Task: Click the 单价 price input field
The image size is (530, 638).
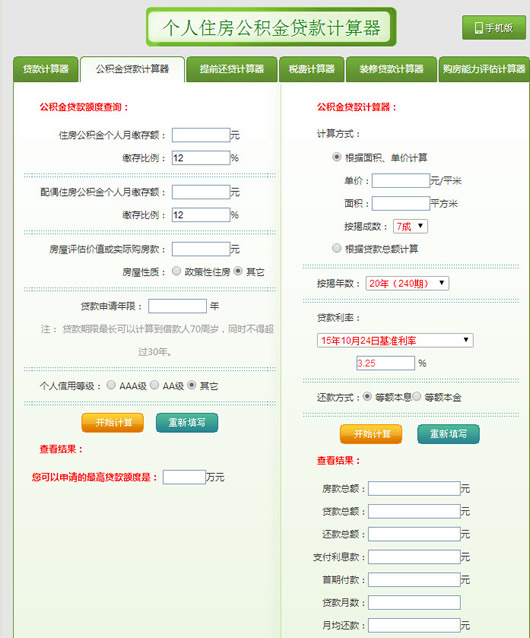Action: 401,181
